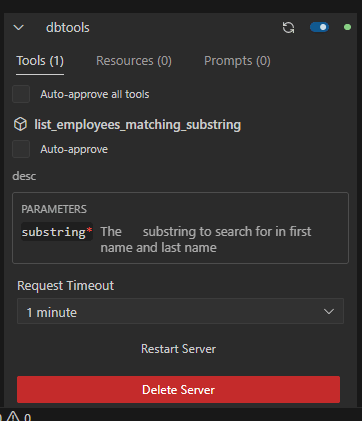The image size is (362, 421).
Task: Click the list_employees_matching_substring tool name
Action: point(138,125)
